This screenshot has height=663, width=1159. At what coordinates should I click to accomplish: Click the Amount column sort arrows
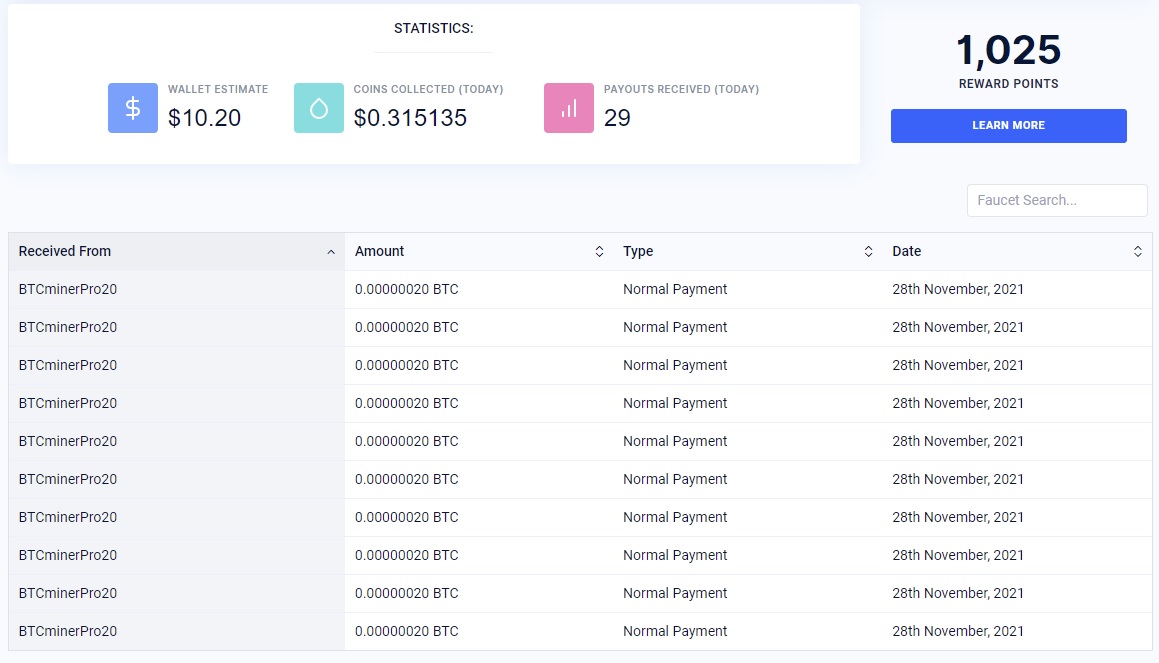(x=599, y=252)
